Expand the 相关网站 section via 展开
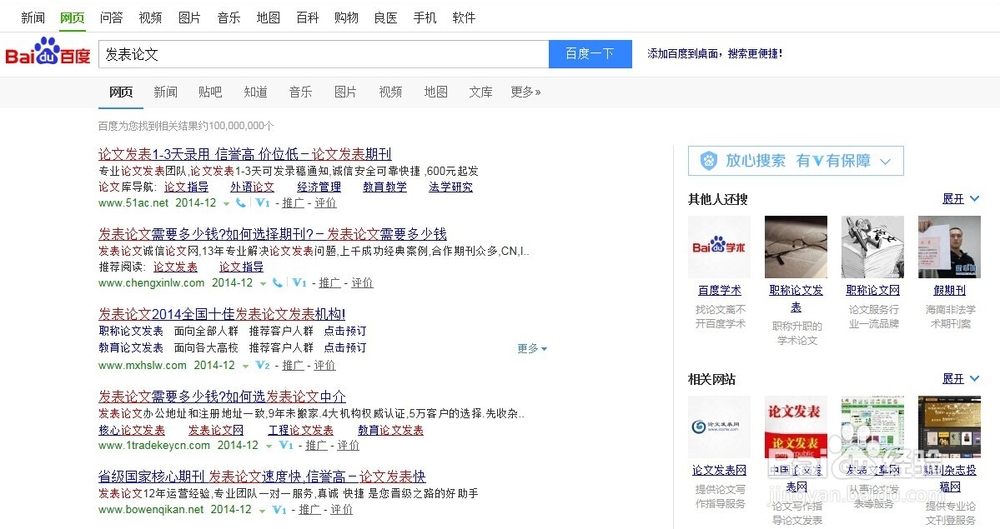Image resolution: width=1000 pixels, height=529 pixels. pos(960,379)
